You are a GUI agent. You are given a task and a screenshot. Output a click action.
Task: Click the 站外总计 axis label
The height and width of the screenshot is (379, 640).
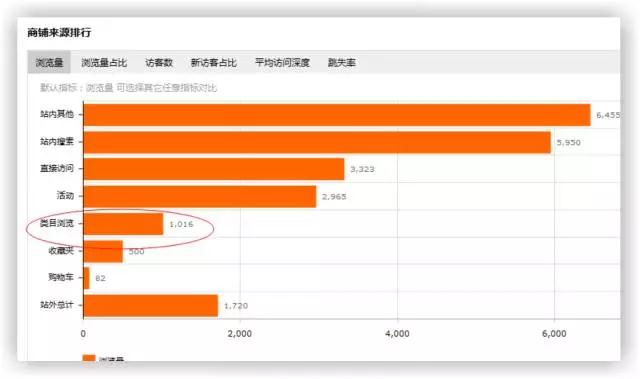point(57,305)
